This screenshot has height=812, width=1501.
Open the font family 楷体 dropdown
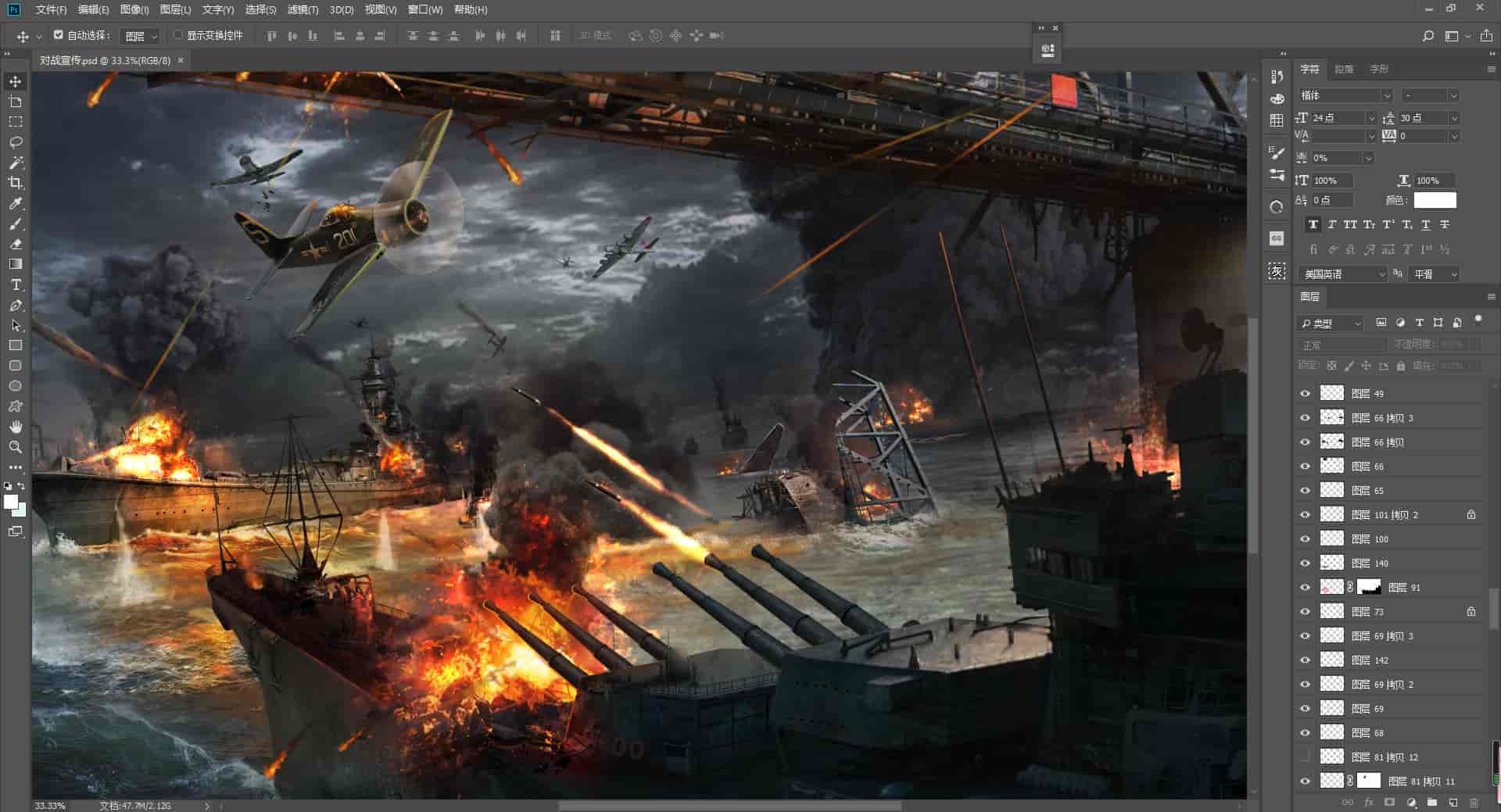click(1345, 95)
